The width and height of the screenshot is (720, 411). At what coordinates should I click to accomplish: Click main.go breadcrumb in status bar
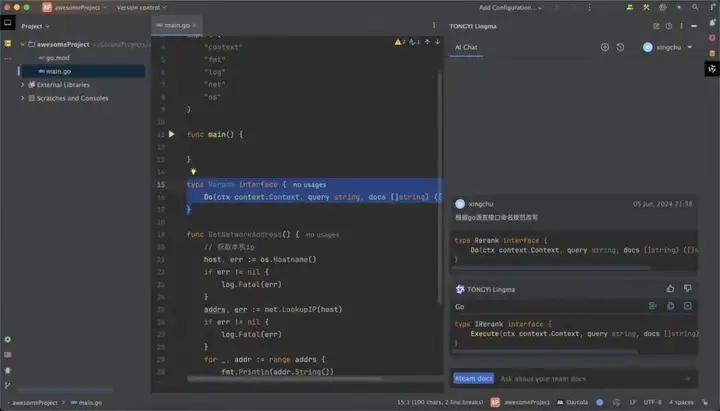[86, 403]
